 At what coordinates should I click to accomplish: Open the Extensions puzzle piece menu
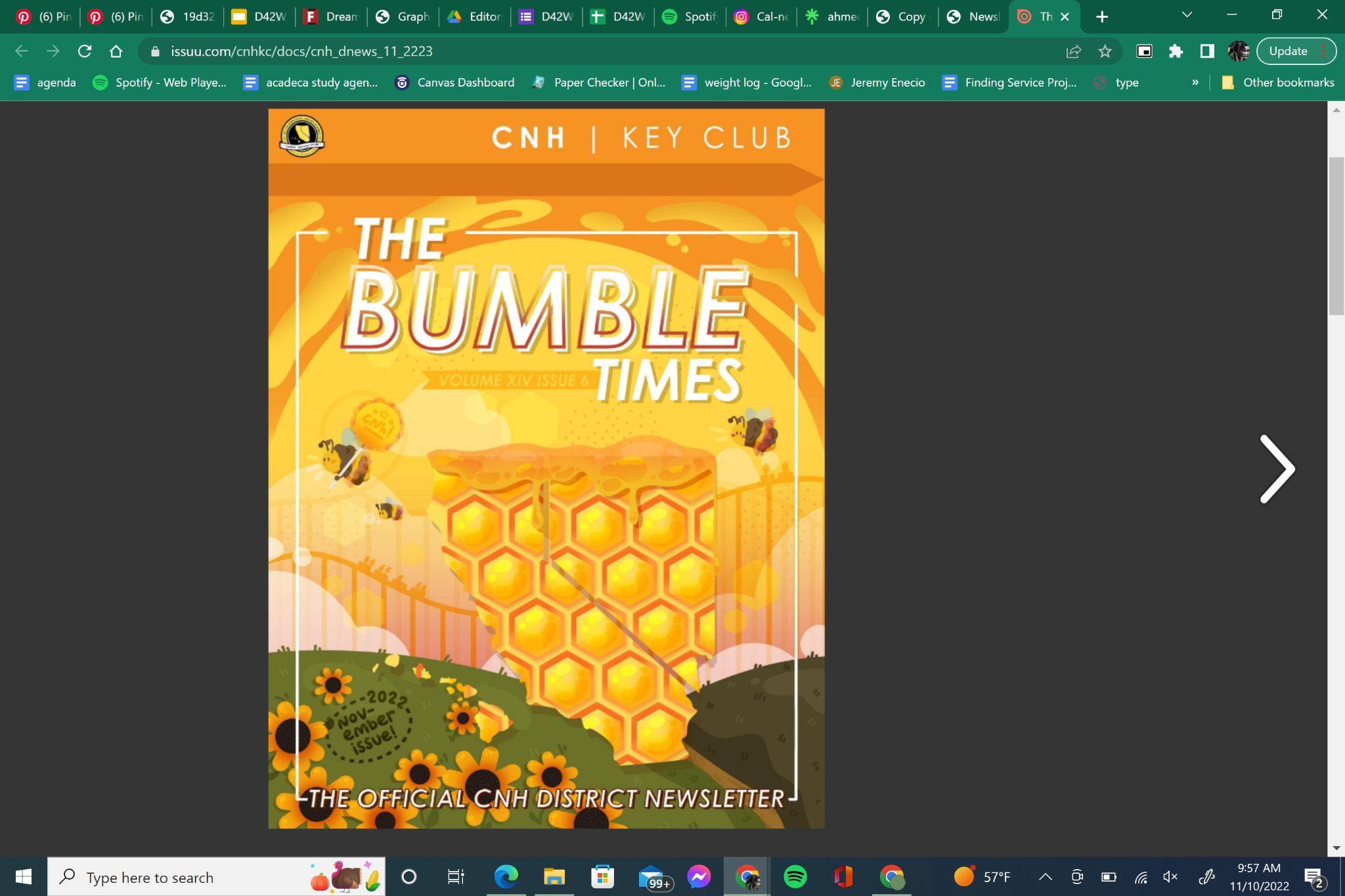[x=1176, y=51]
